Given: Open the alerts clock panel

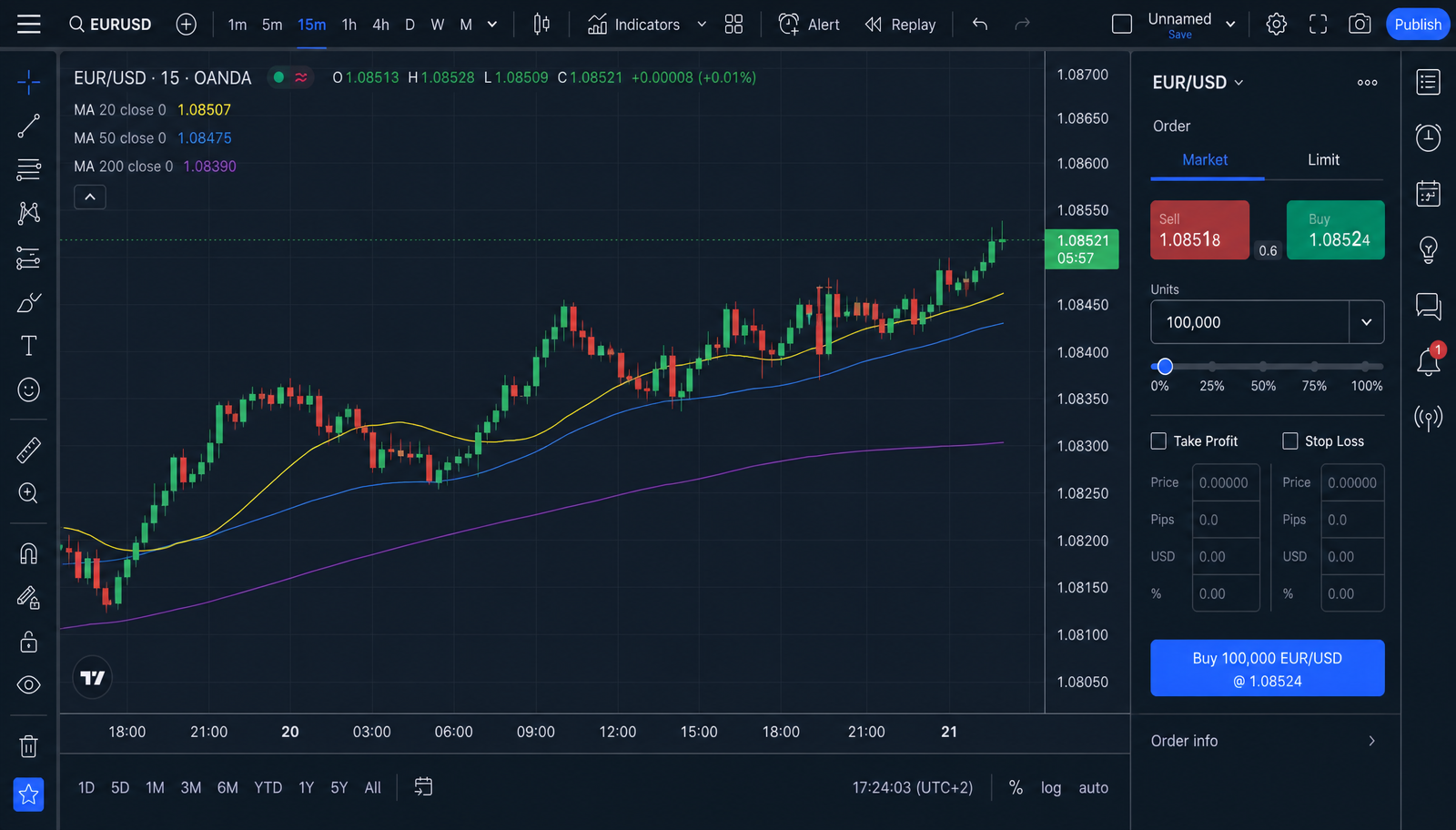Looking at the screenshot, I should click(1429, 137).
